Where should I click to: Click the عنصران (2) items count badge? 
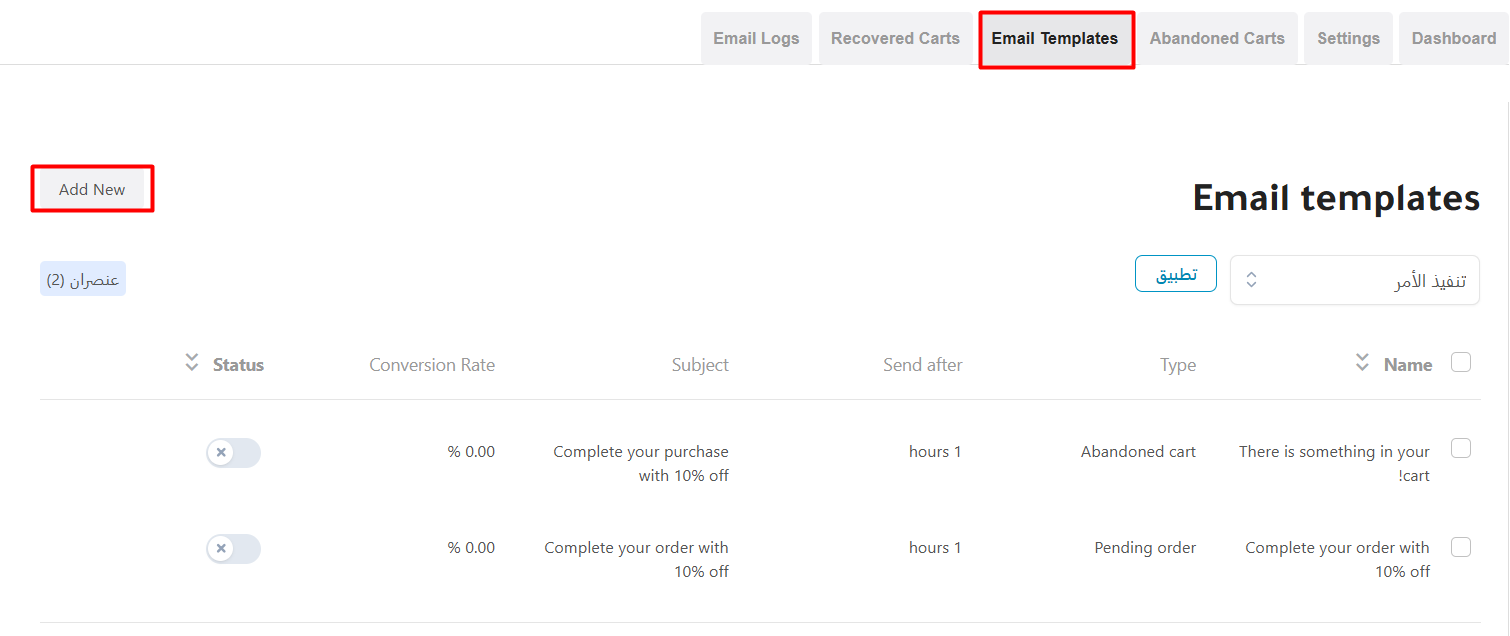(x=83, y=280)
